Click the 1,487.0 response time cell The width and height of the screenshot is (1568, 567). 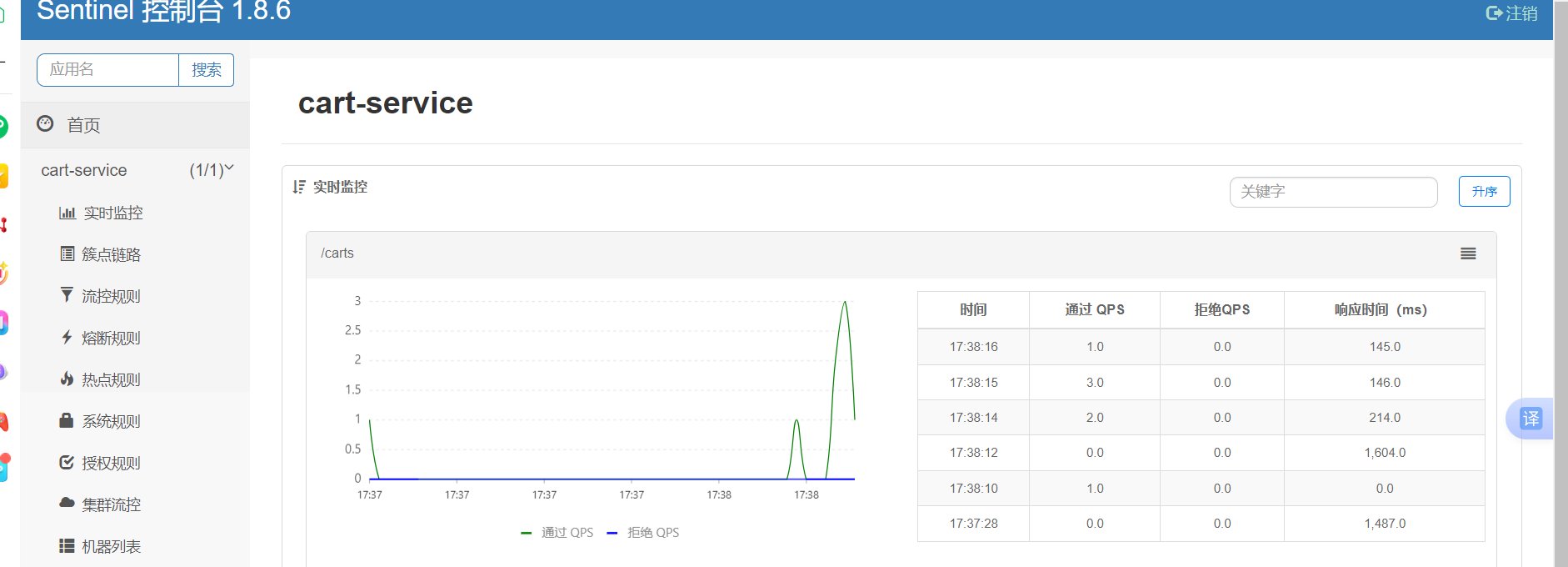[1384, 524]
